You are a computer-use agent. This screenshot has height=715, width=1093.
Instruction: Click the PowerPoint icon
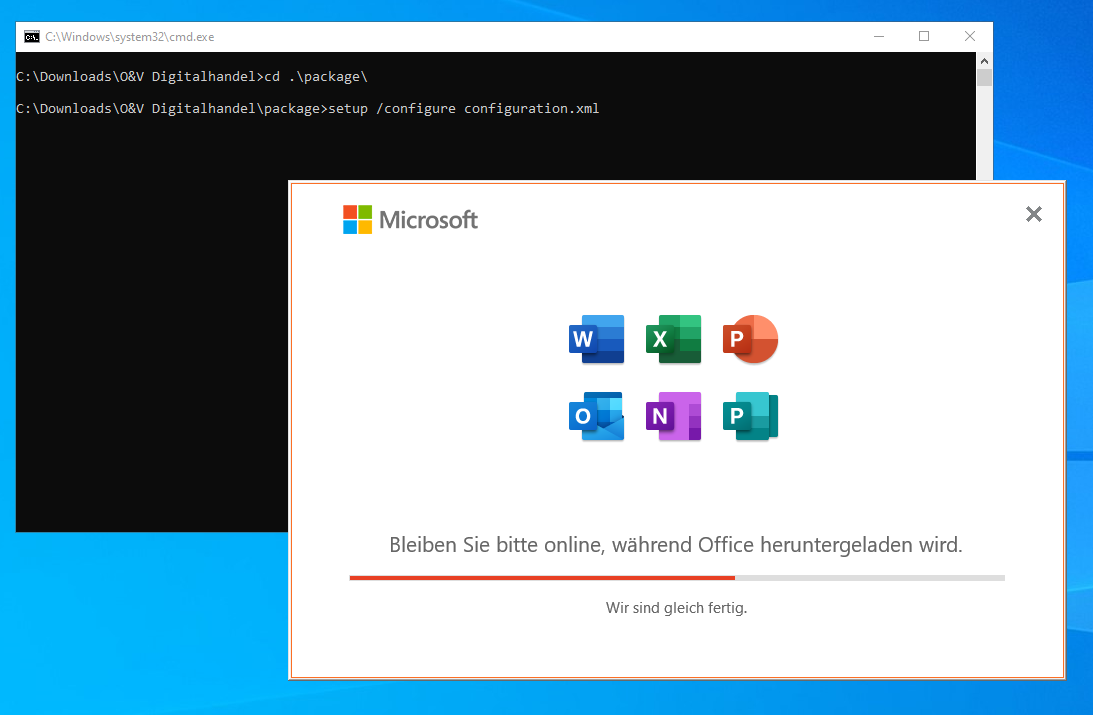point(751,339)
